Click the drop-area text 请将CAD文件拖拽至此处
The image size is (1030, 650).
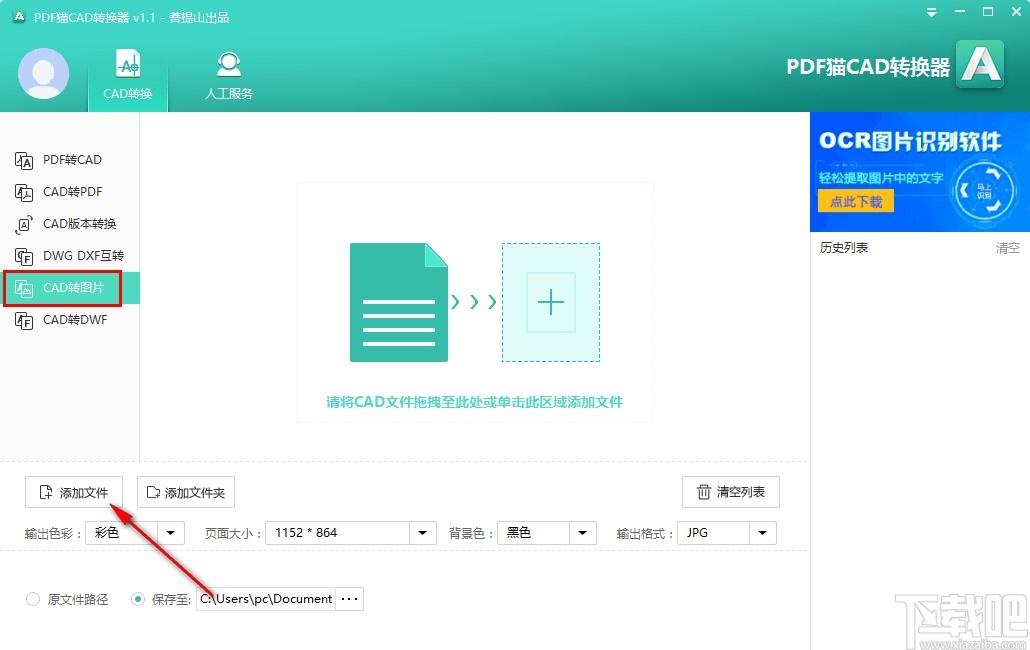(x=474, y=402)
